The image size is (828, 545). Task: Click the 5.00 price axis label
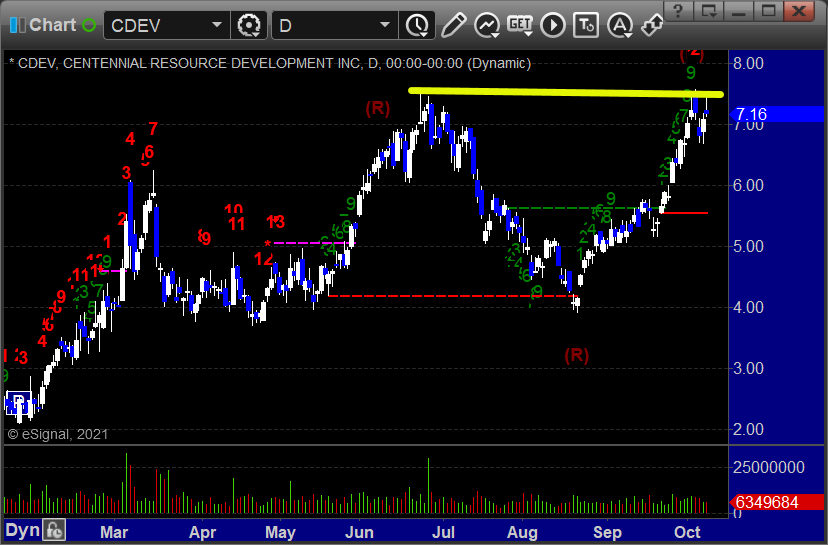748,246
